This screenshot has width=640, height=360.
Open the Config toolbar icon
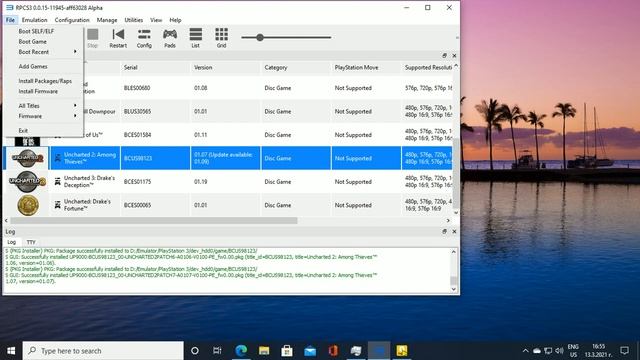[144, 38]
